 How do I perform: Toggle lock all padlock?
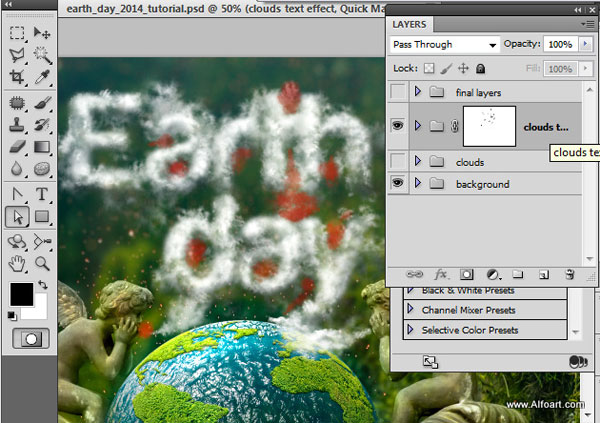481,69
